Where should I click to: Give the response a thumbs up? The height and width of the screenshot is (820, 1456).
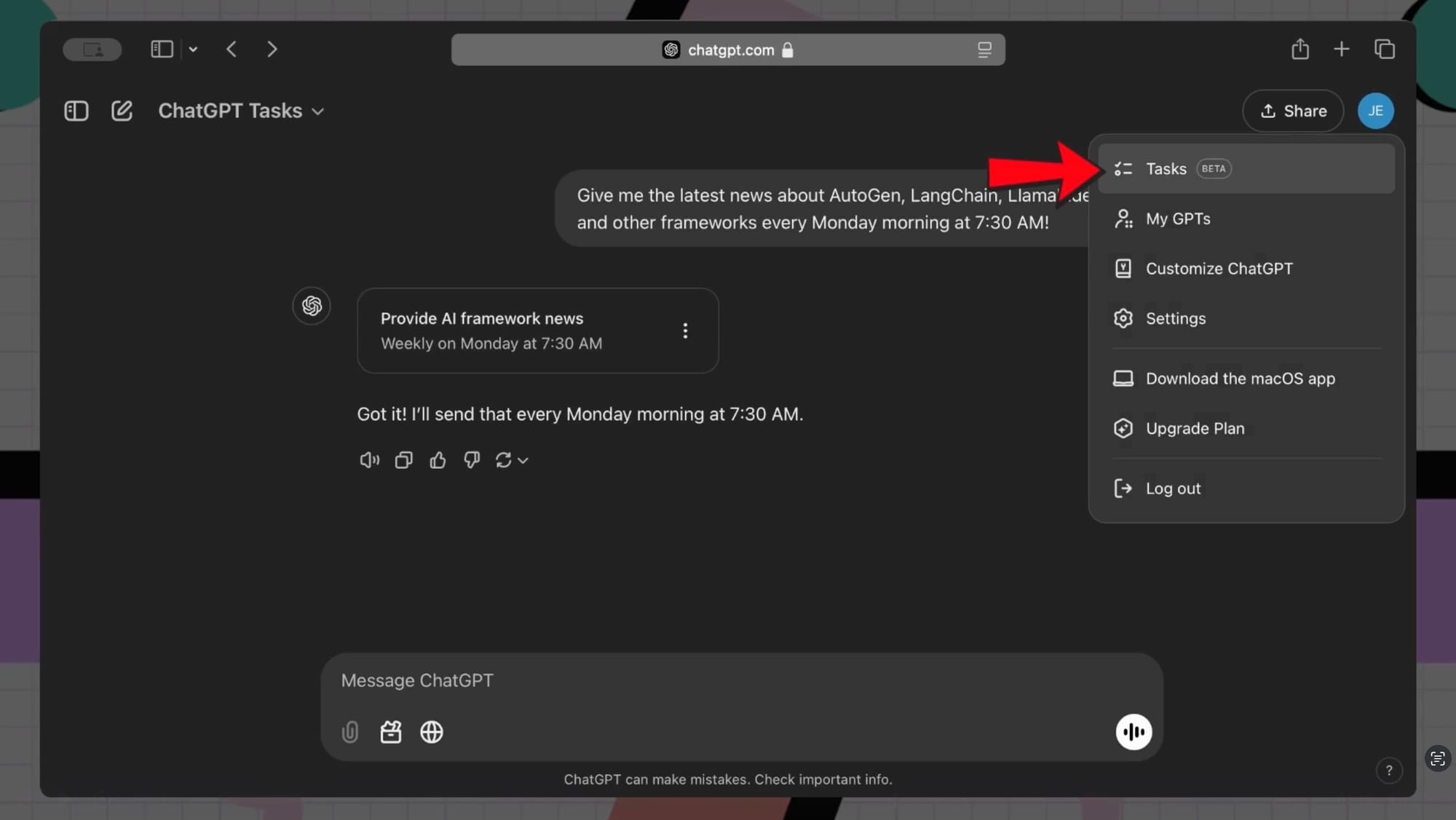(438, 460)
